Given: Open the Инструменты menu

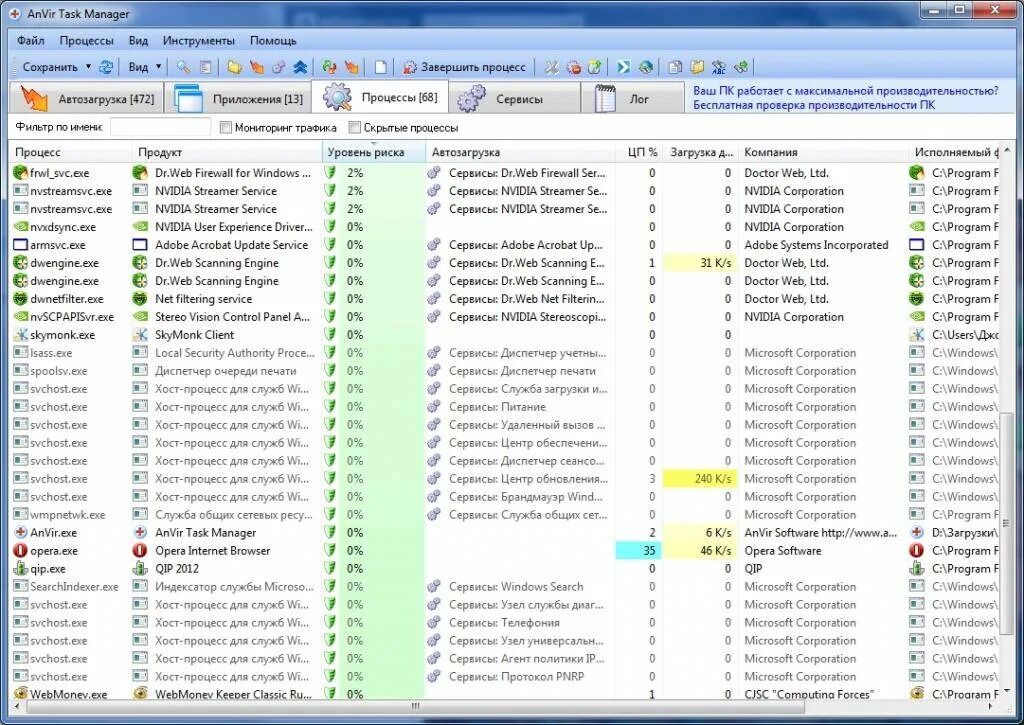Looking at the screenshot, I should point(199,40).
